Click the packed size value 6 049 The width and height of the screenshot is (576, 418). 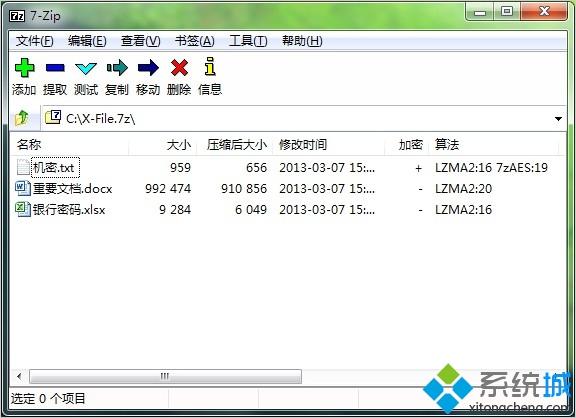251,210
